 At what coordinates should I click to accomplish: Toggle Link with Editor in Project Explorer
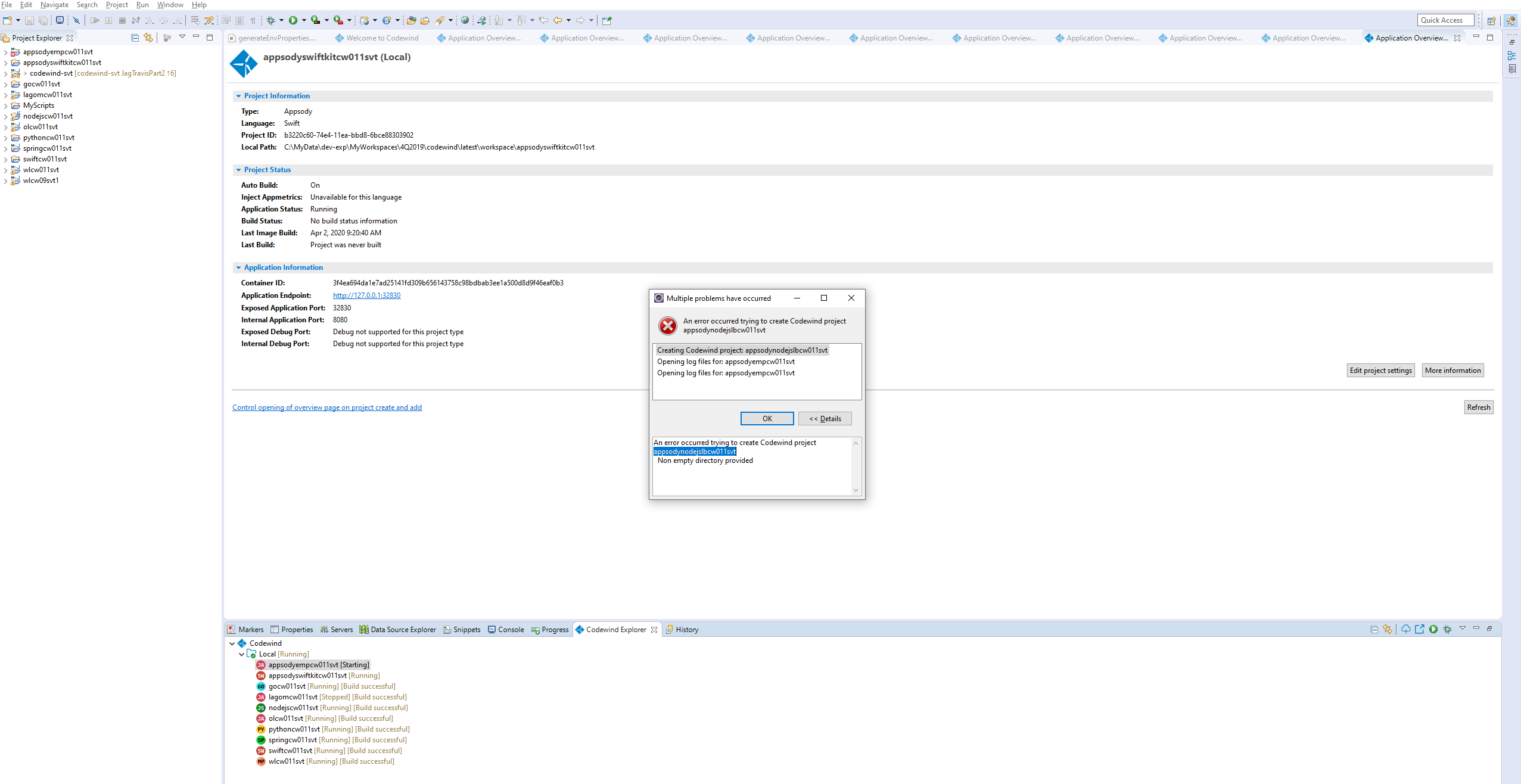(148, 37)
